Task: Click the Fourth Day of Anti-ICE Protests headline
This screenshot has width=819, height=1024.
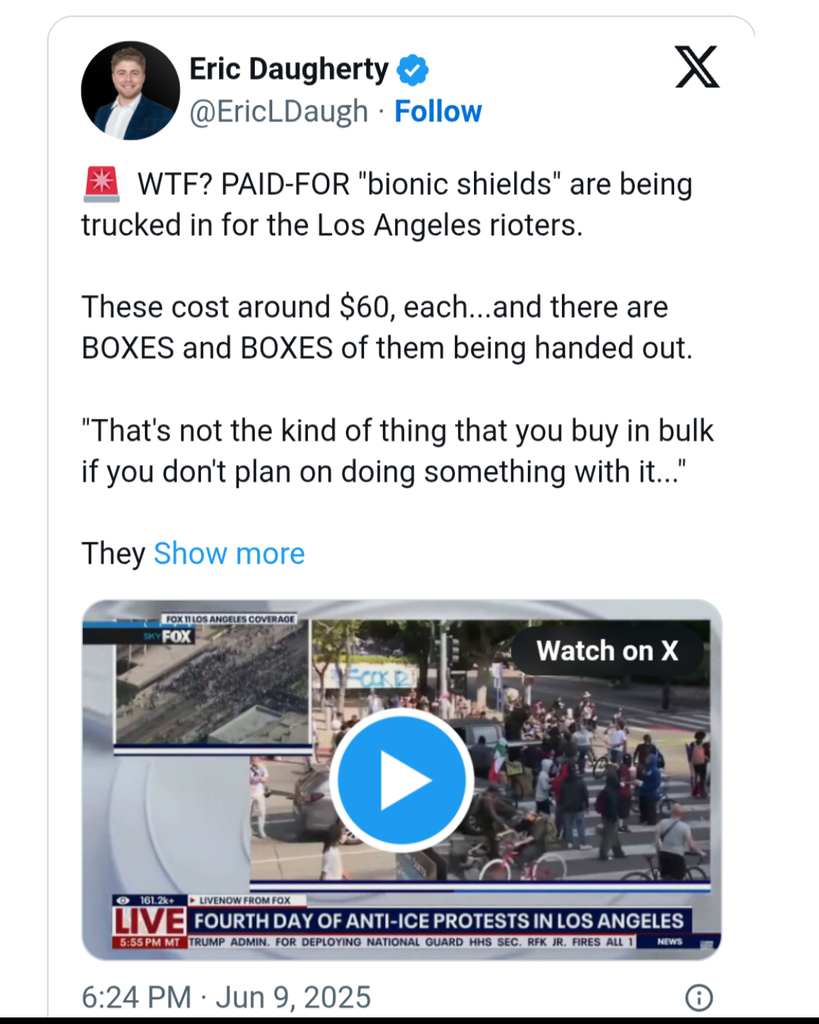Action: (439, 921)
